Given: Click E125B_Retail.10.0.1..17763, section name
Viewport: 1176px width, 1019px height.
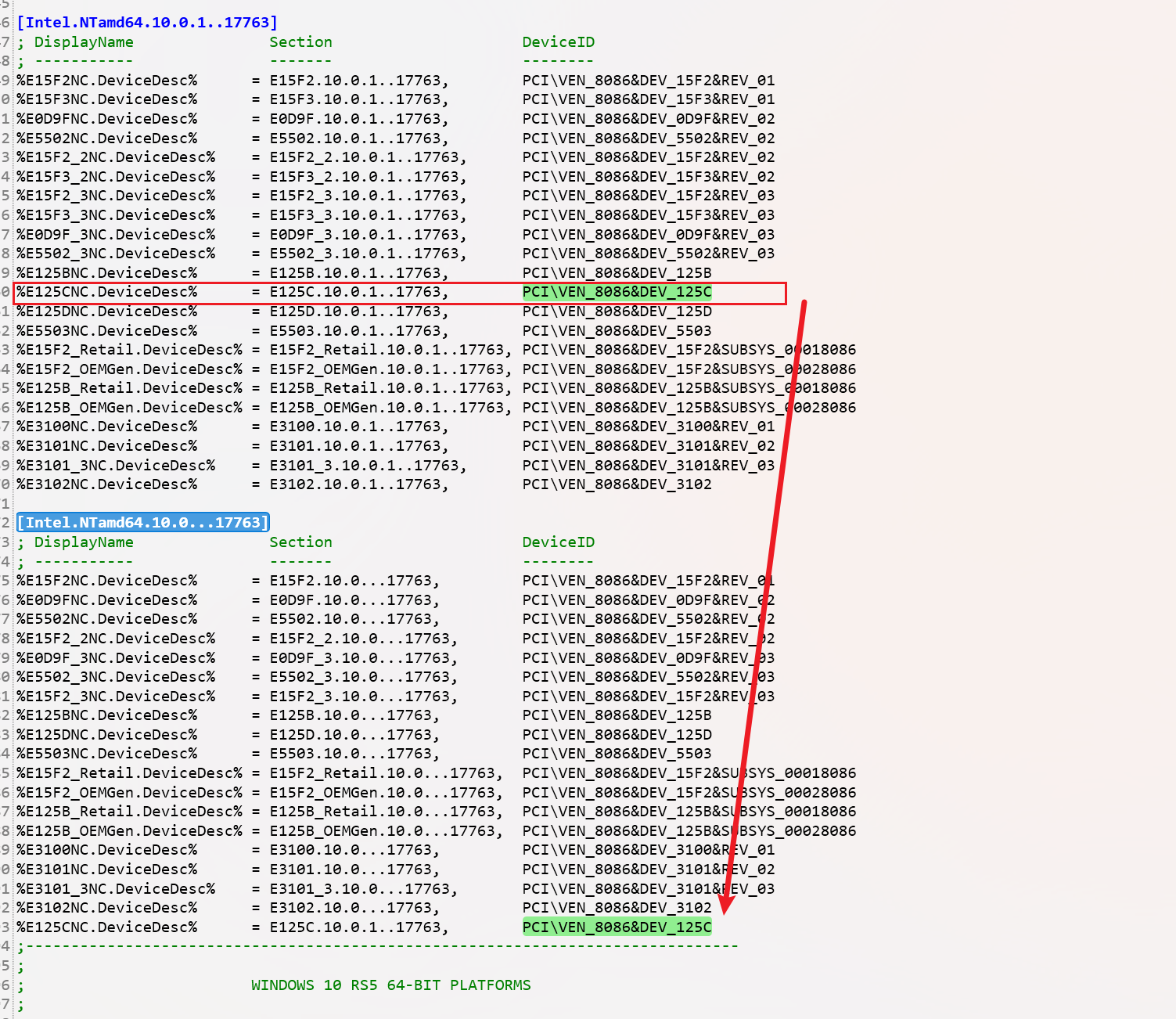Looking at the screenshot, I should tap(391, 388).
